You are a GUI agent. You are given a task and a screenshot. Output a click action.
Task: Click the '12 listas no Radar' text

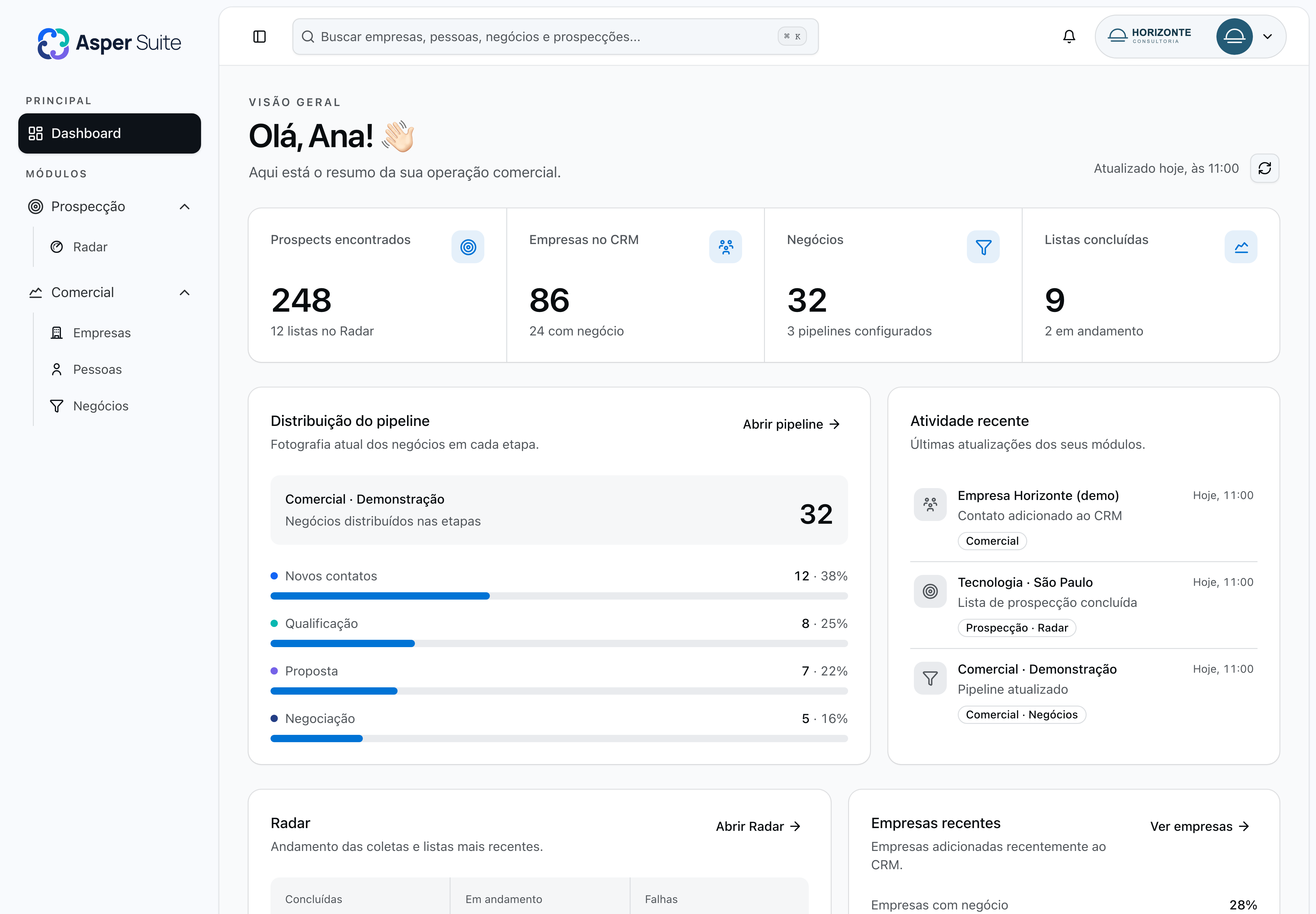322,331
